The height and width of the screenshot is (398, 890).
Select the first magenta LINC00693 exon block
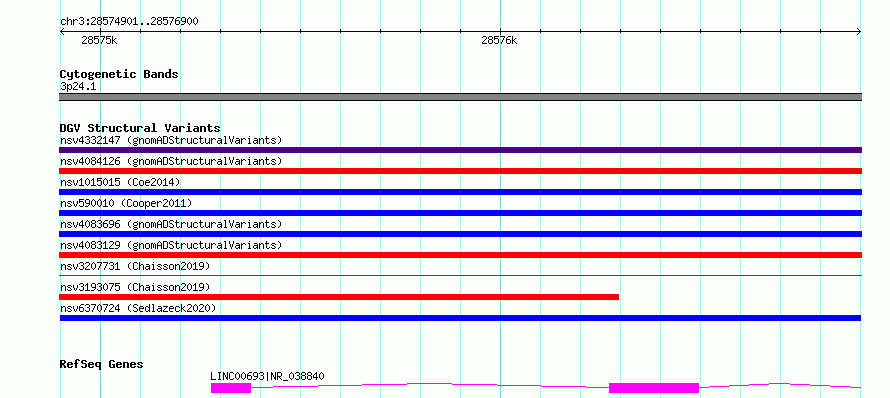tap(230, 388)
